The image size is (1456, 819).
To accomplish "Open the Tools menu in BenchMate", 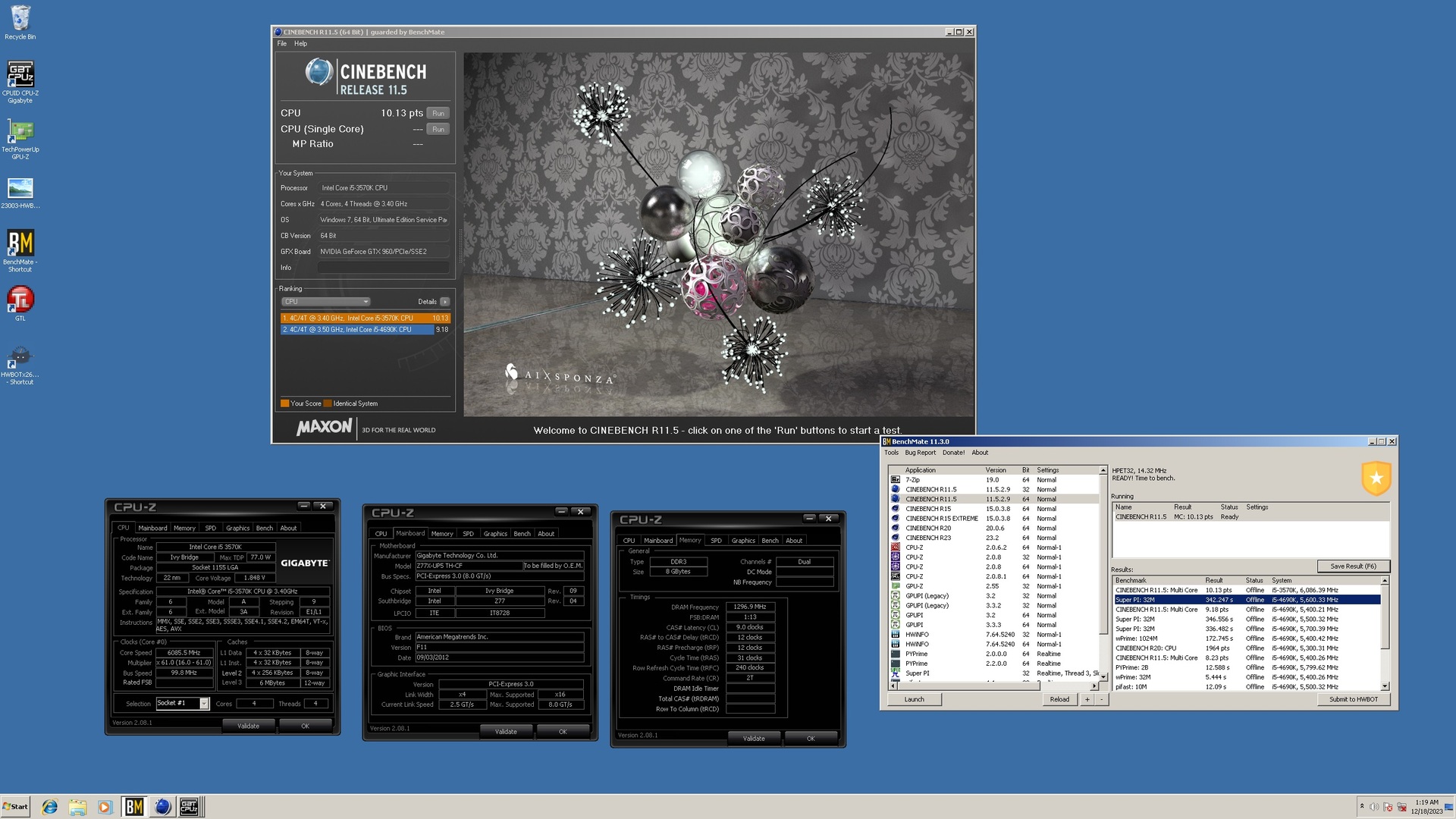I will (x=891, y=453).
